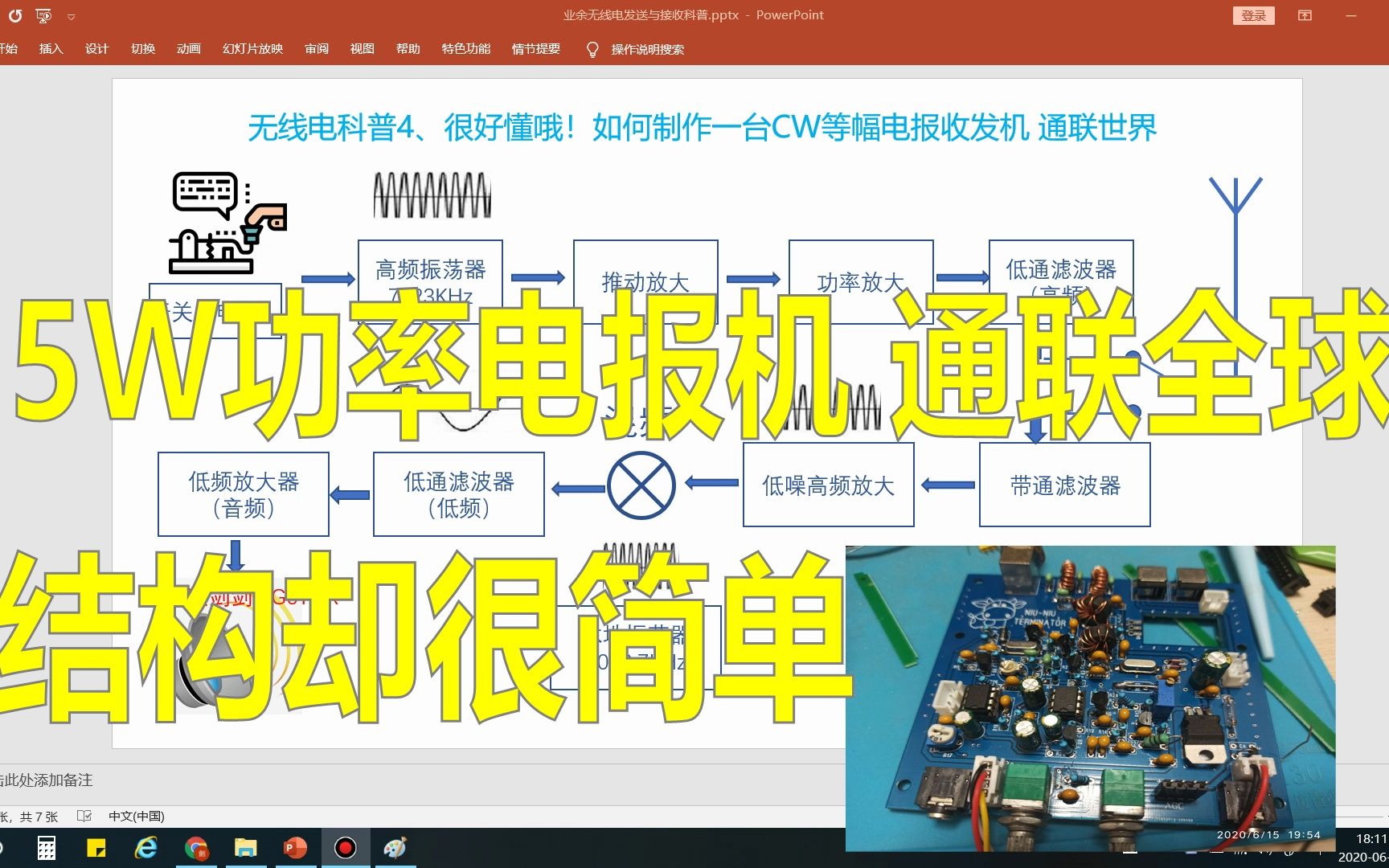1389x868 pixels.
Task: Click the screen recorder taskbar icon
Action: (346, 848)
